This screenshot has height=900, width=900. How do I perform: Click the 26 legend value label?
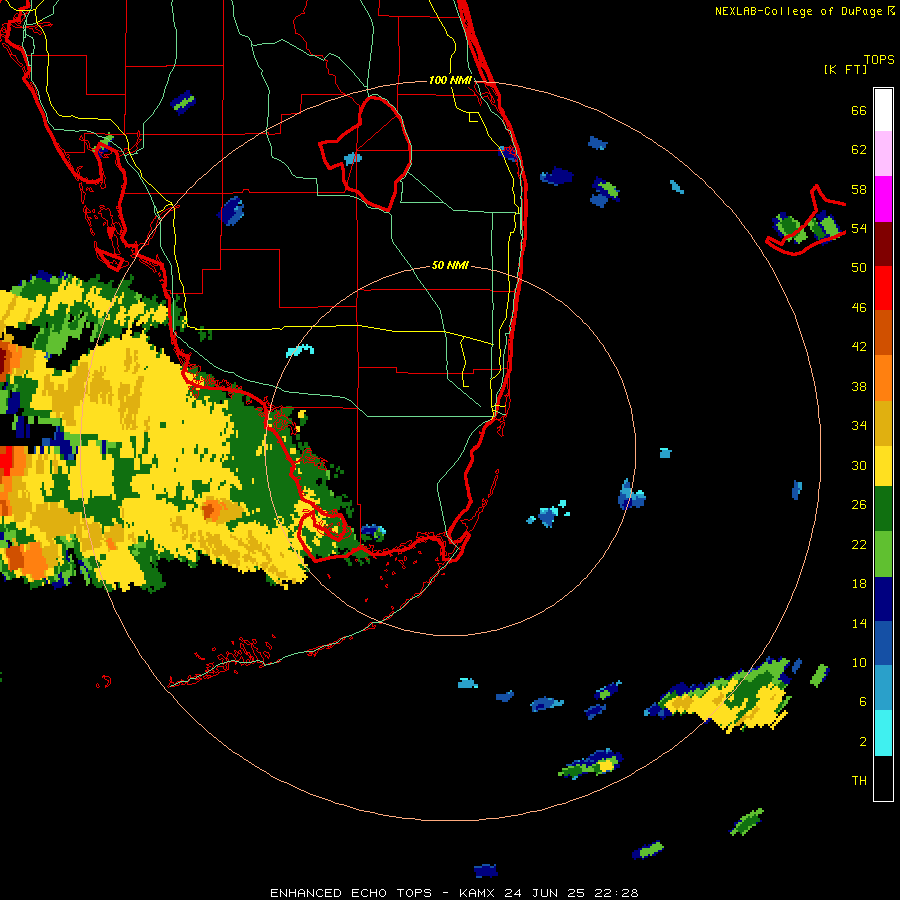[859, 505]
